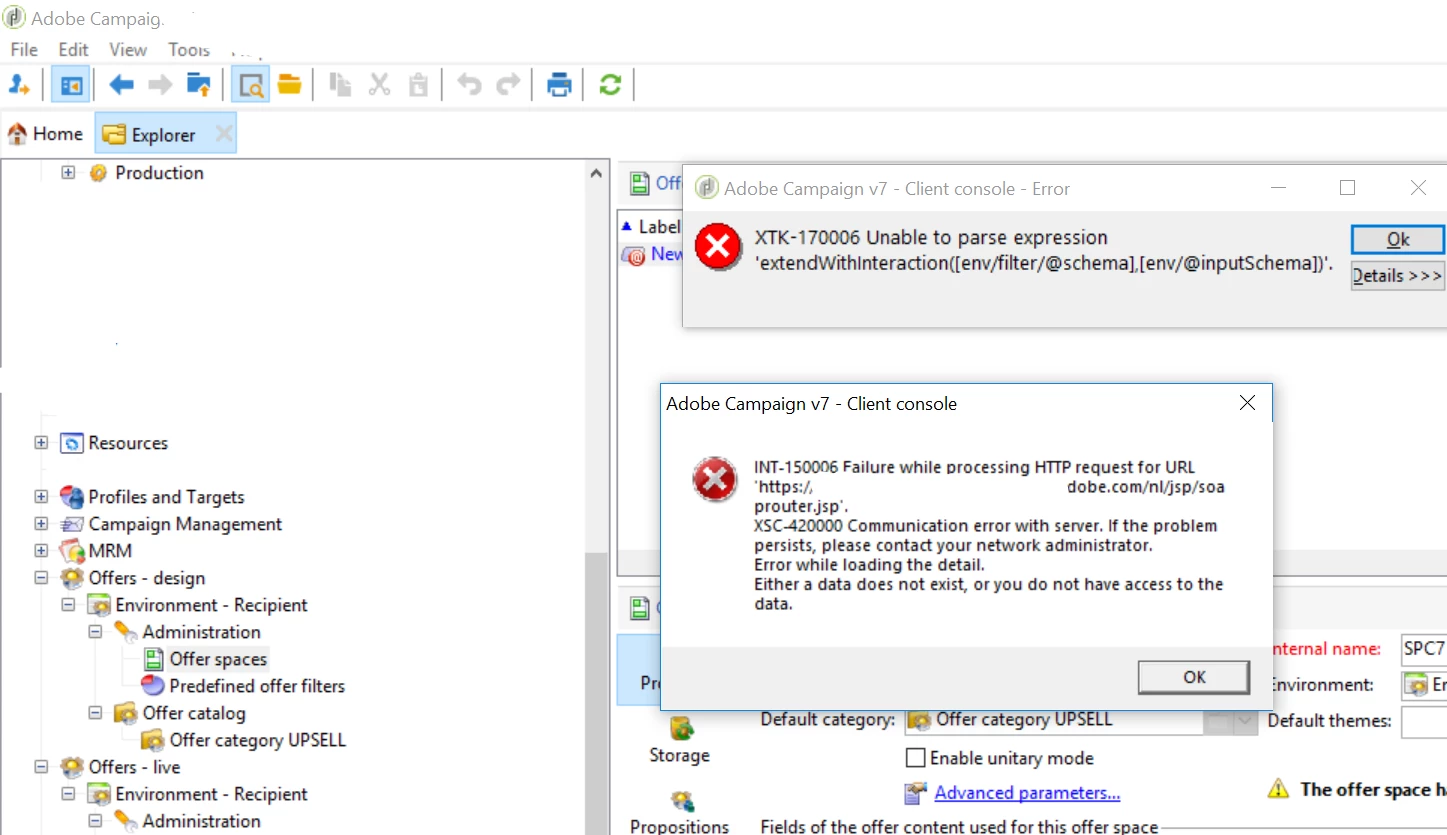
Task: Select Predefined offer filters item
Action: pyautogui.click(x=257, y=685)
